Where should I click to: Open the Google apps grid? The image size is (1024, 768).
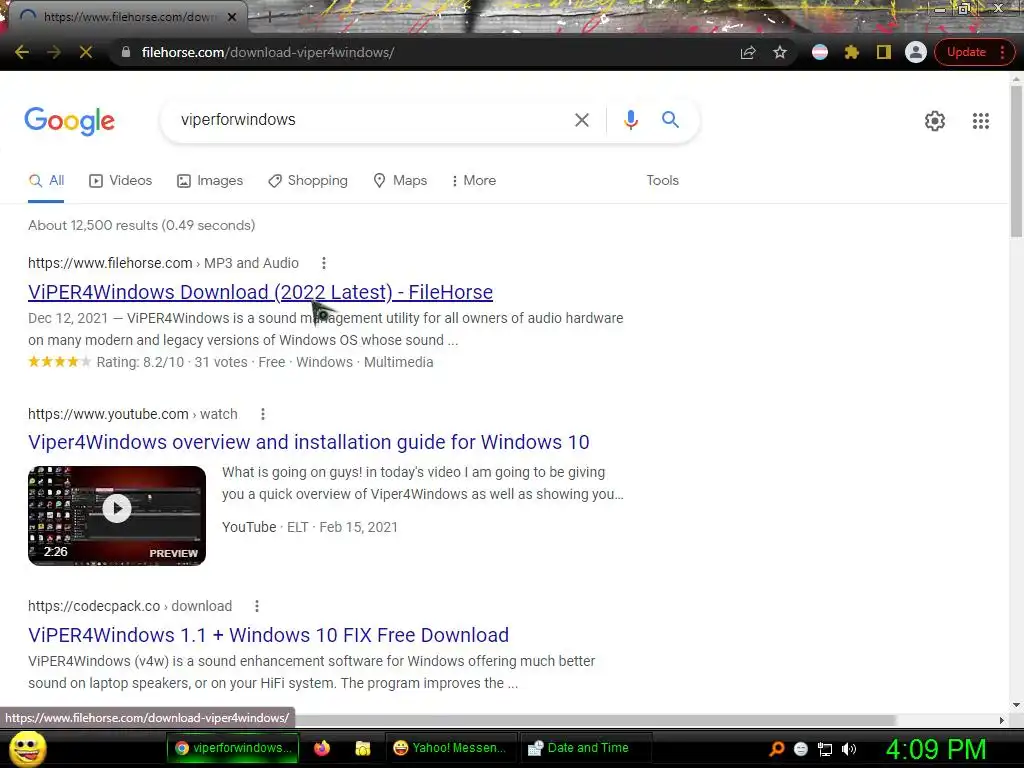coord(980,121)
